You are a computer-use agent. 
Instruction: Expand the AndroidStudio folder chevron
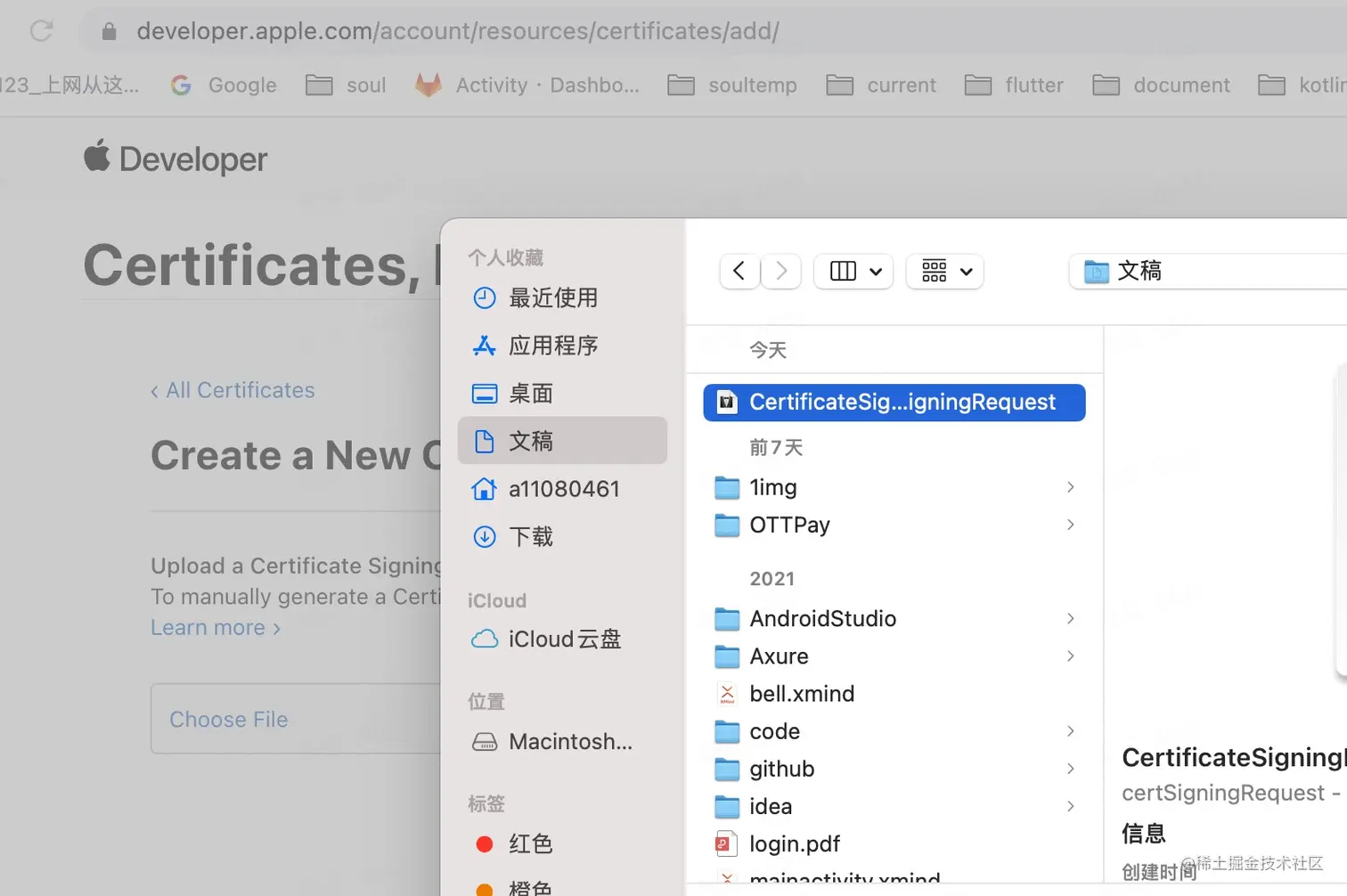pos(1071,619)
